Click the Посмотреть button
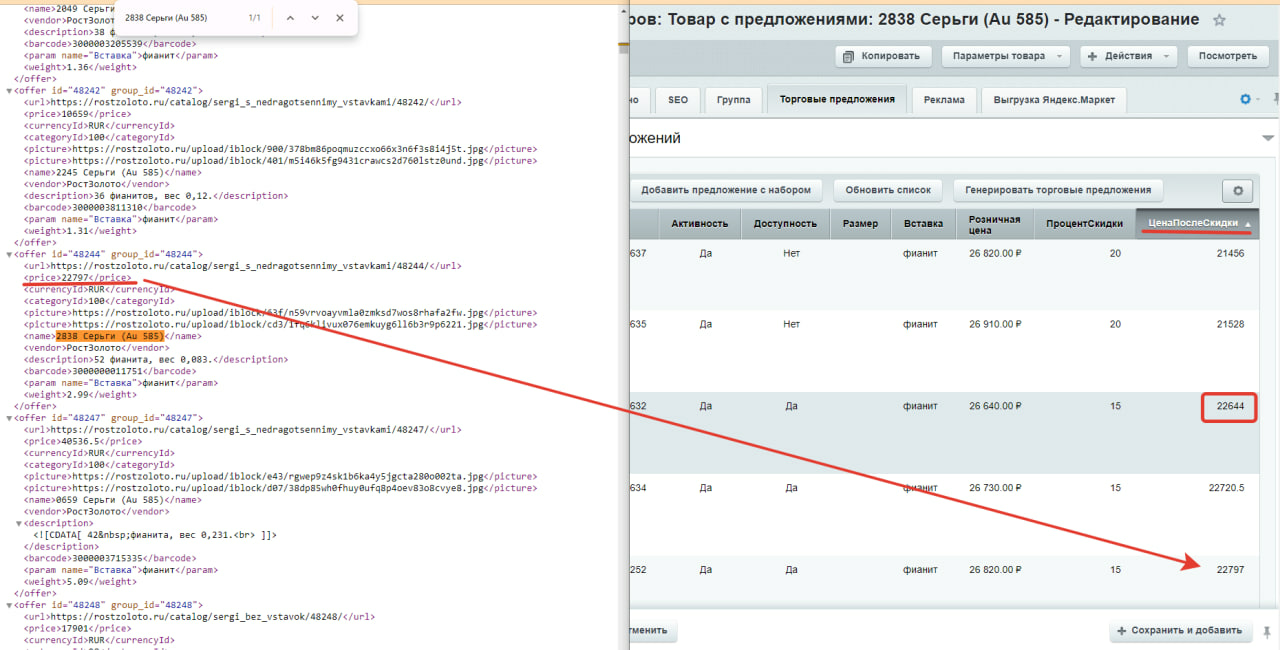The image size is (1280, 650). (x=1227, y=56)
